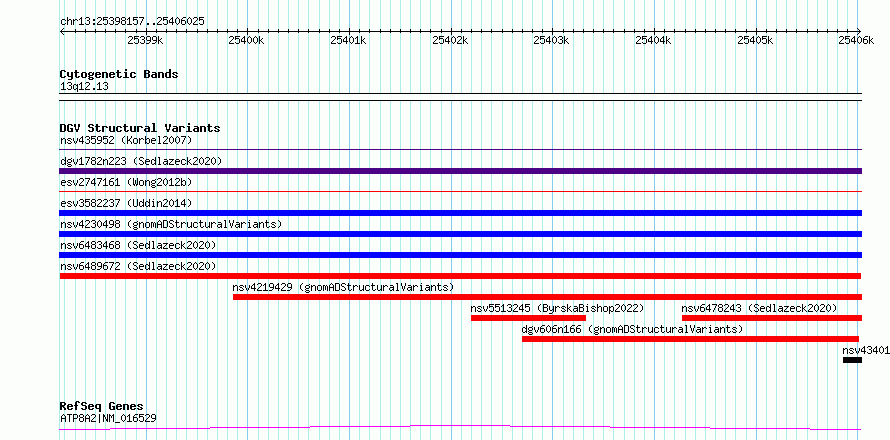The height and width of the screenshot is (440, 890).
Task: Select the small black bar under nsv43401
Action: coord(853,360)
